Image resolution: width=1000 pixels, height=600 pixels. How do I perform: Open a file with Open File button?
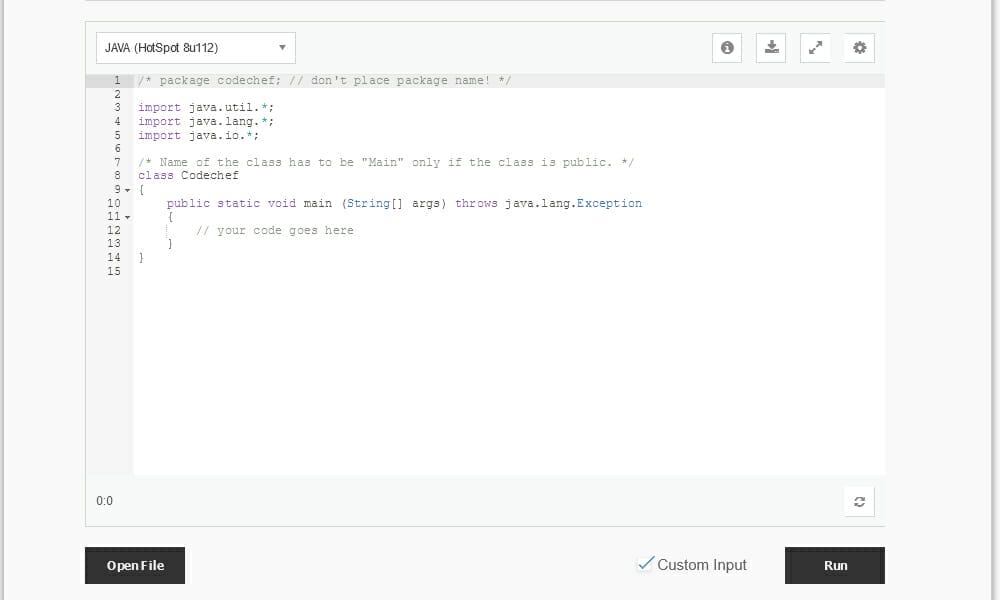pyautogui.click(x=134, y=565)
